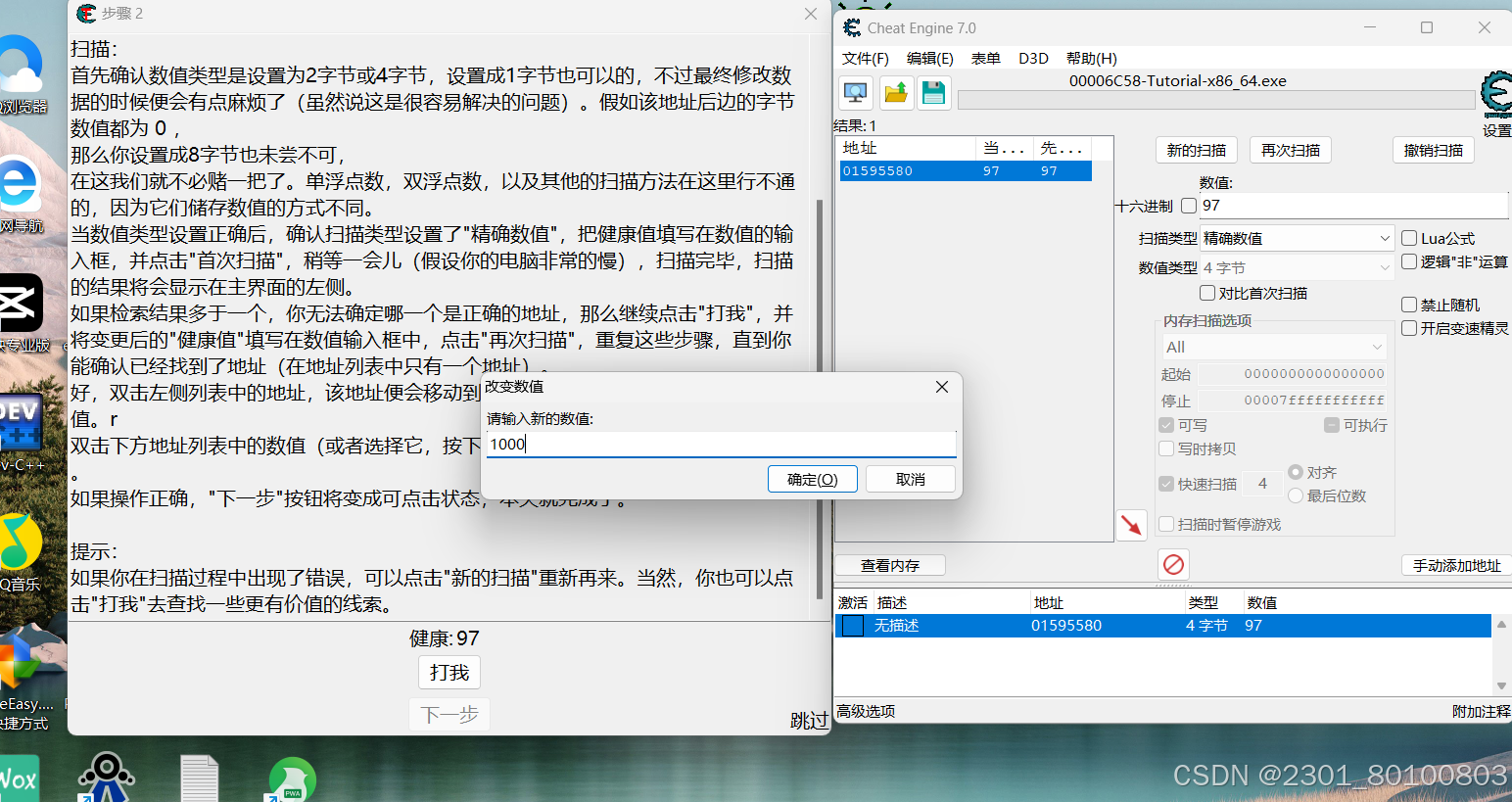
Task: Enable the 逻辑"非"运算 checkbox
Action: click(1409, 261)
